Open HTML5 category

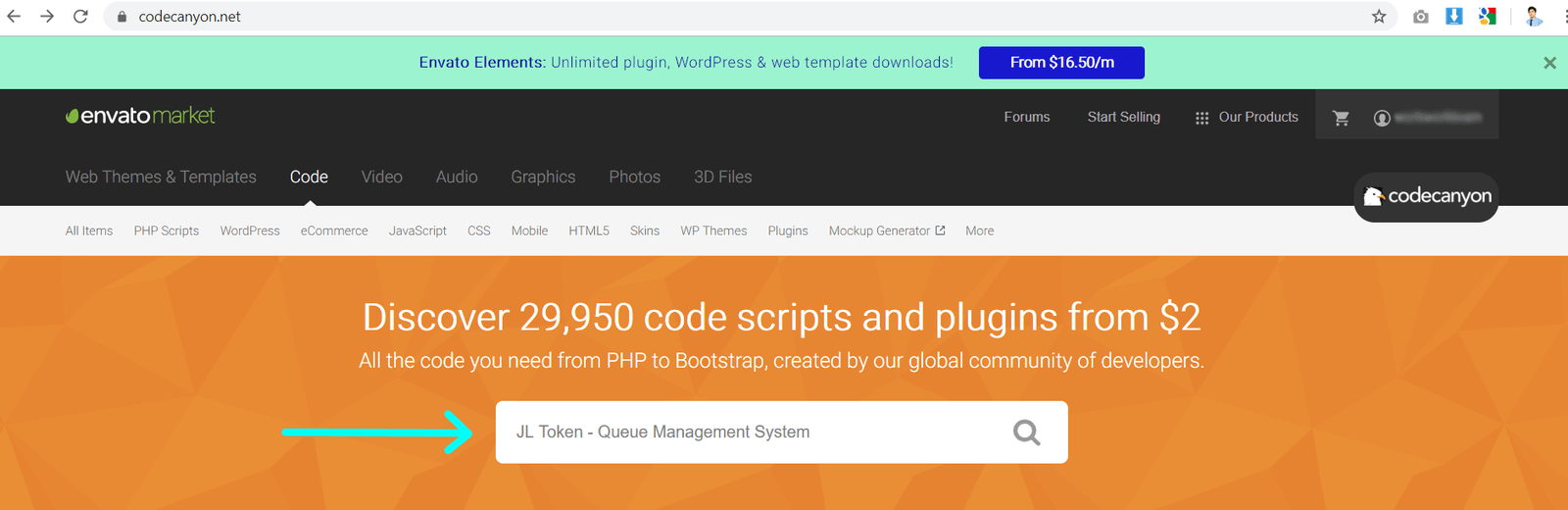589,230
